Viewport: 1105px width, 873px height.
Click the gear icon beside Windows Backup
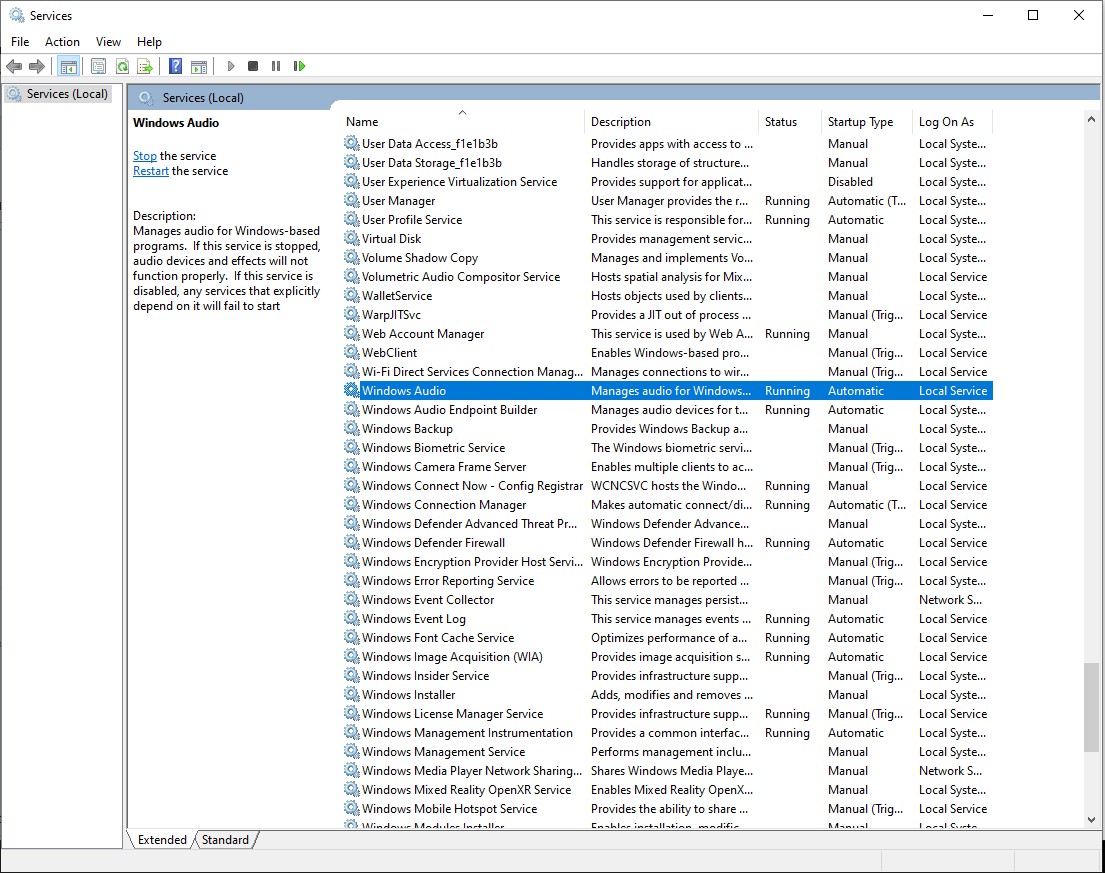(x=352, y=428)
